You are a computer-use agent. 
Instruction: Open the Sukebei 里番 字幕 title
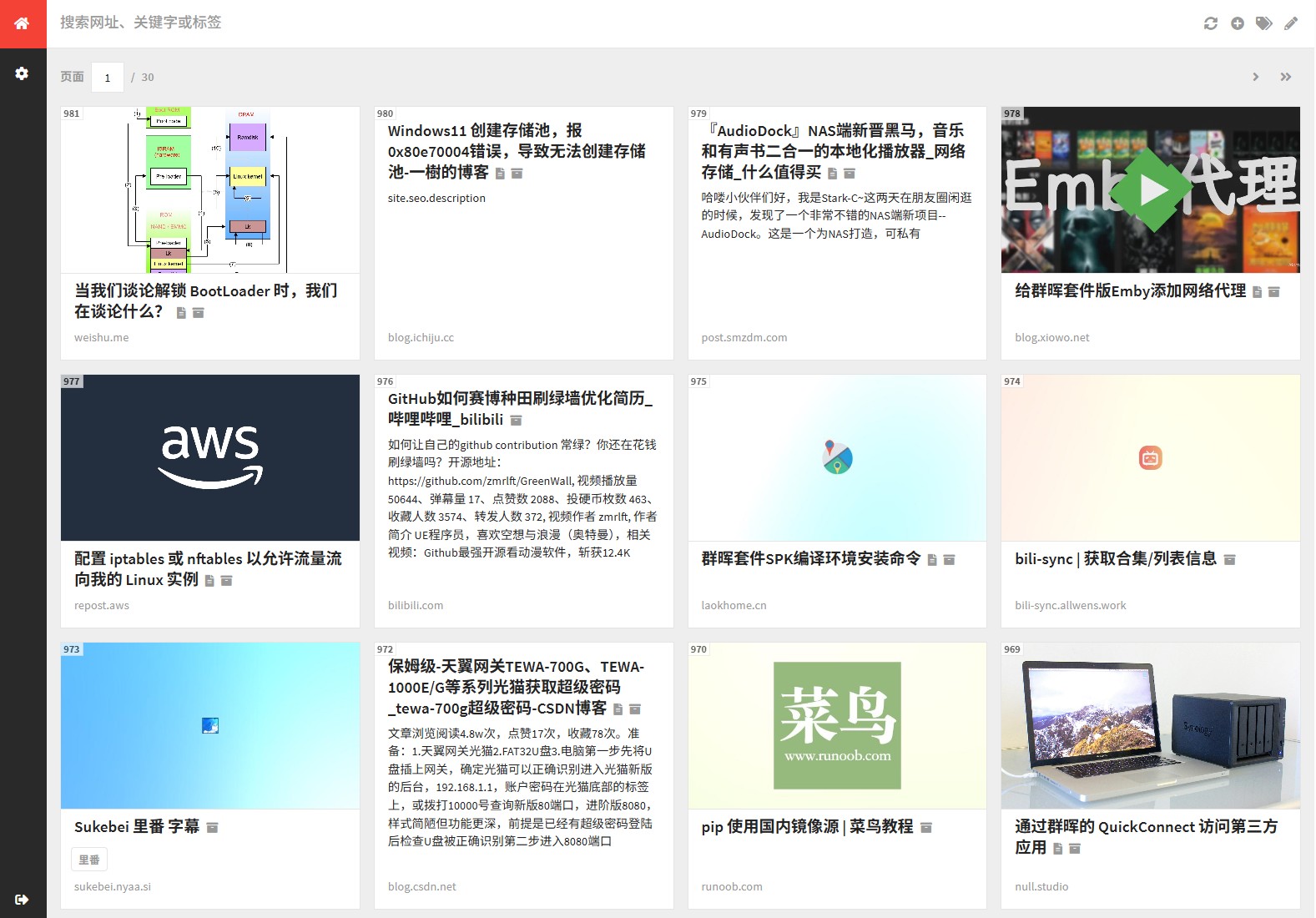[x=137, y=826]
